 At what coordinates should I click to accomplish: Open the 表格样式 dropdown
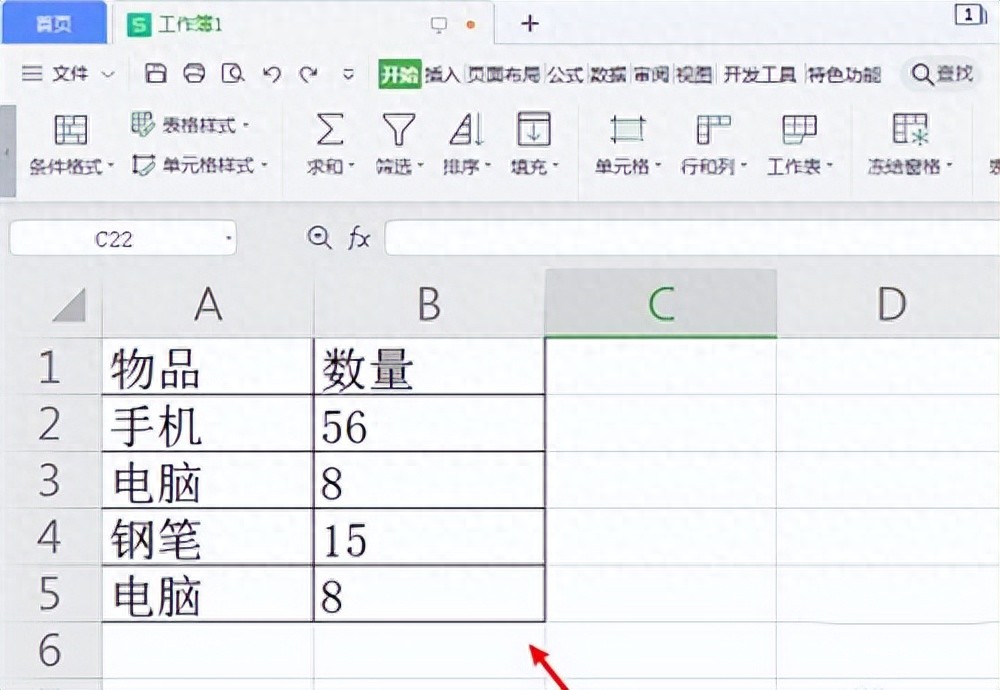(205, 125)
